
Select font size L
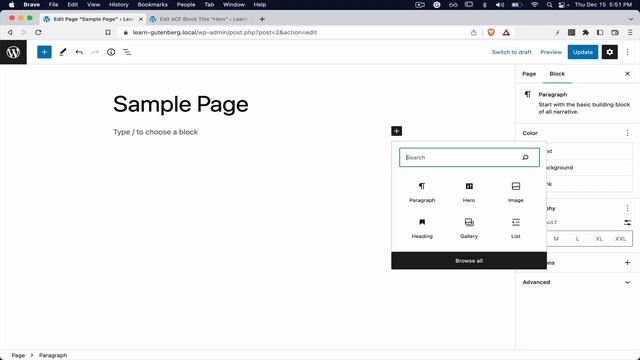[x=577, y=239]
